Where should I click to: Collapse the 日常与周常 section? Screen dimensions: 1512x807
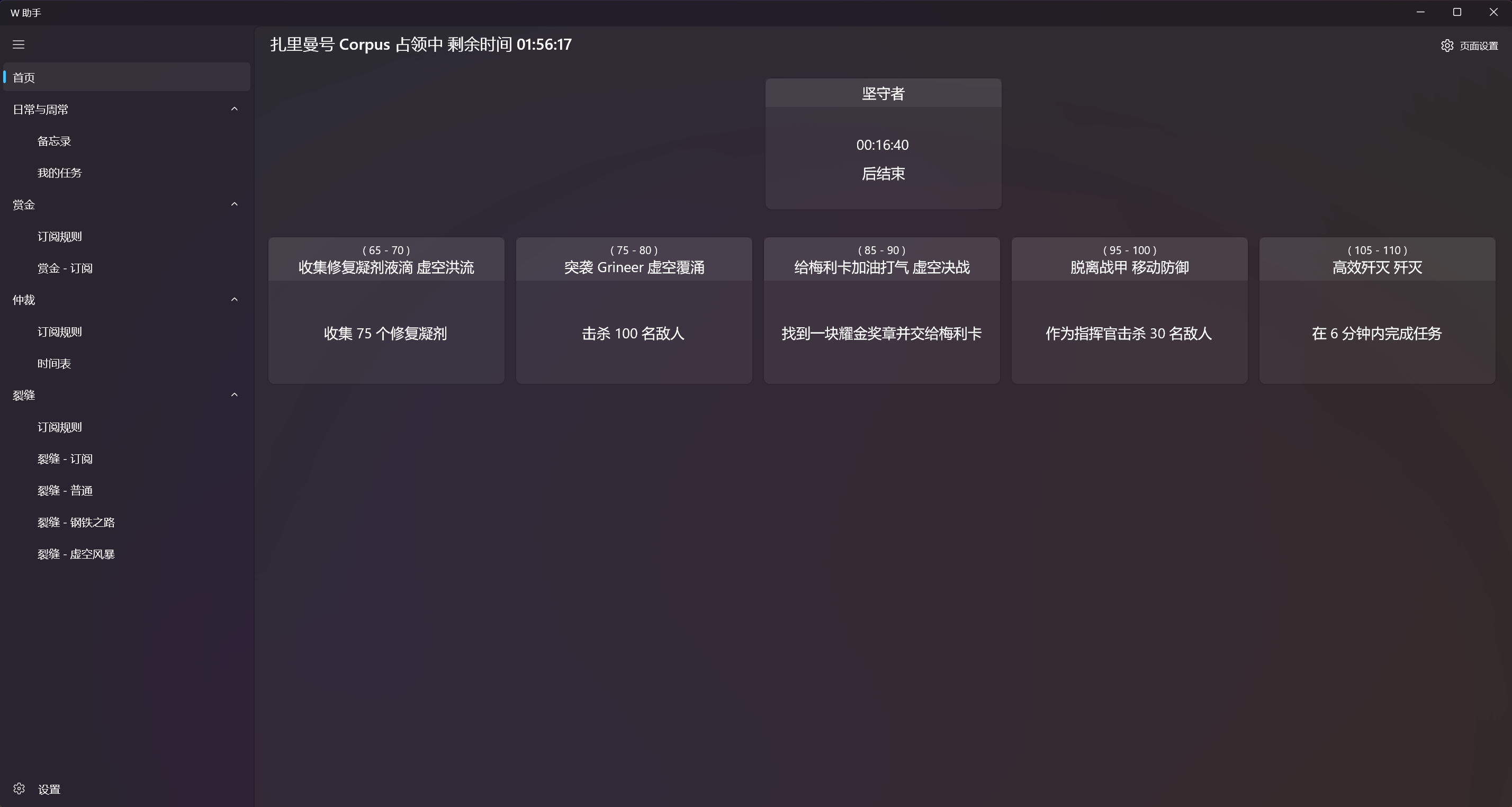[x=234, y=109]
